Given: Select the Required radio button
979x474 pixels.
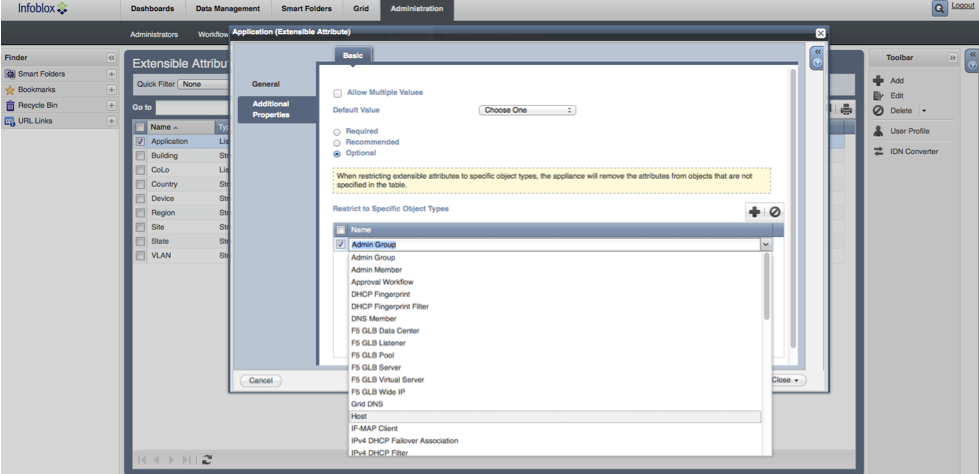Looking at the screenshot, I should 337,132.
